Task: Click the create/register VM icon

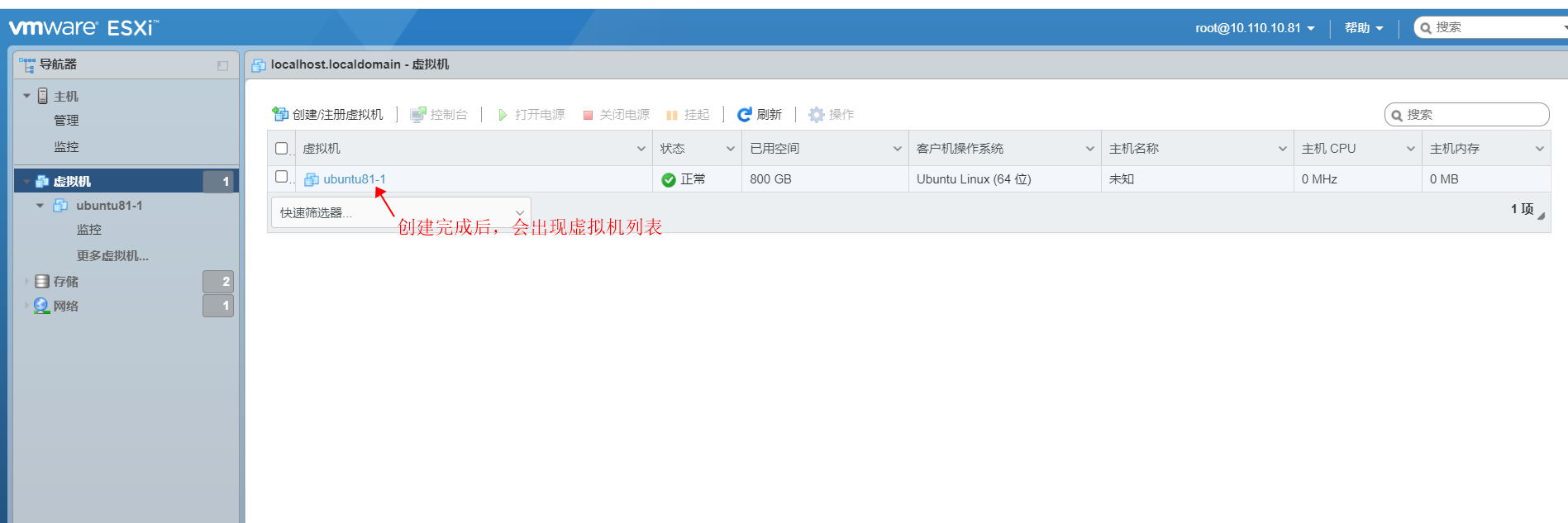Action: 280,114
